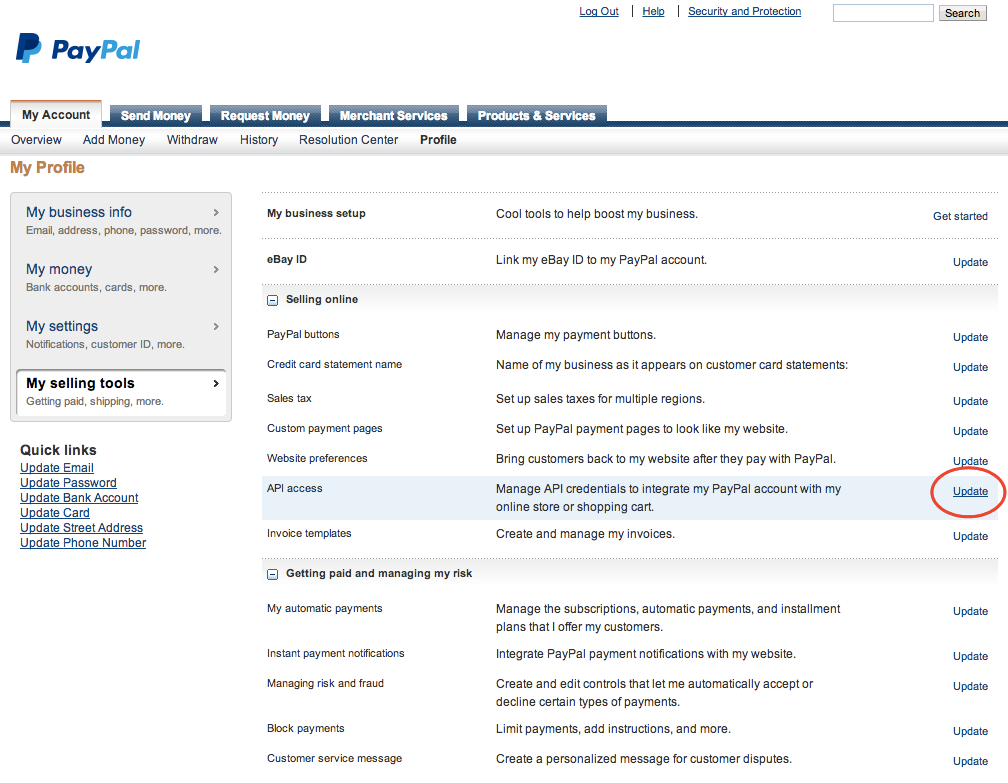The width and height of the screenshot is (1008, 783).
Task: Click the Invoice templates row label
Action: [x=309, y=534]
